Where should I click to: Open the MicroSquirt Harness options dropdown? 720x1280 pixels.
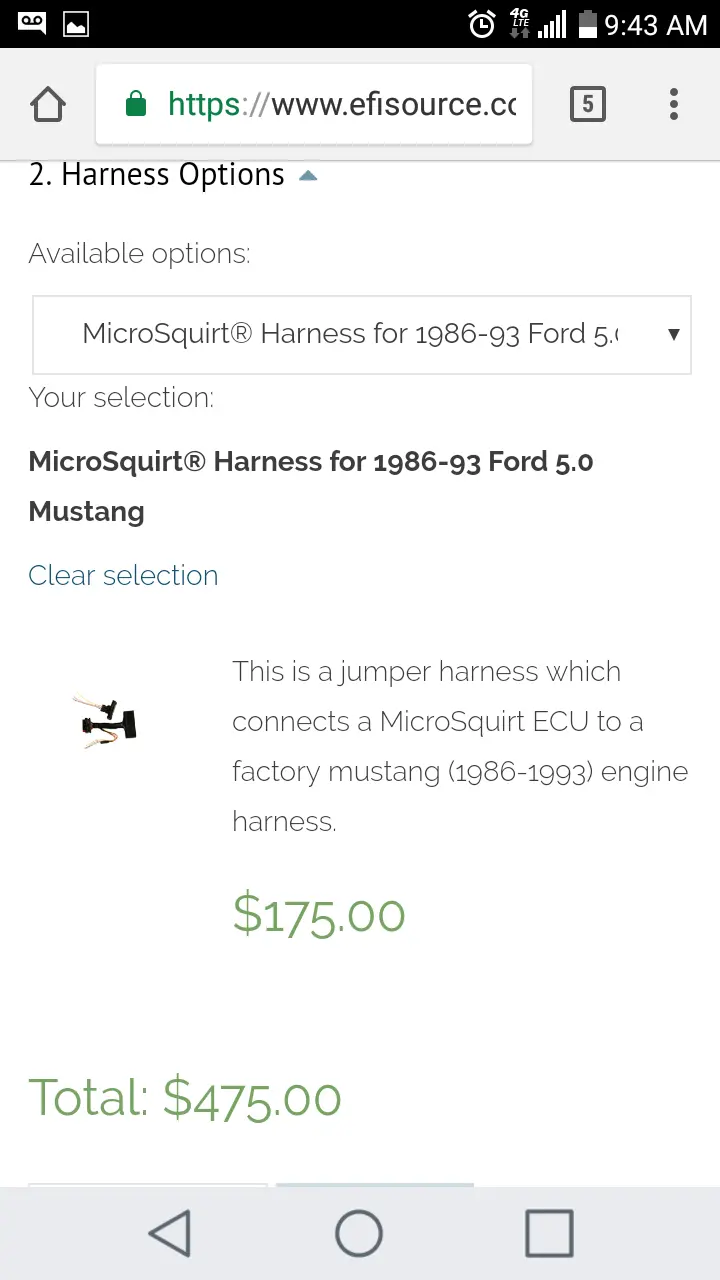362,334
